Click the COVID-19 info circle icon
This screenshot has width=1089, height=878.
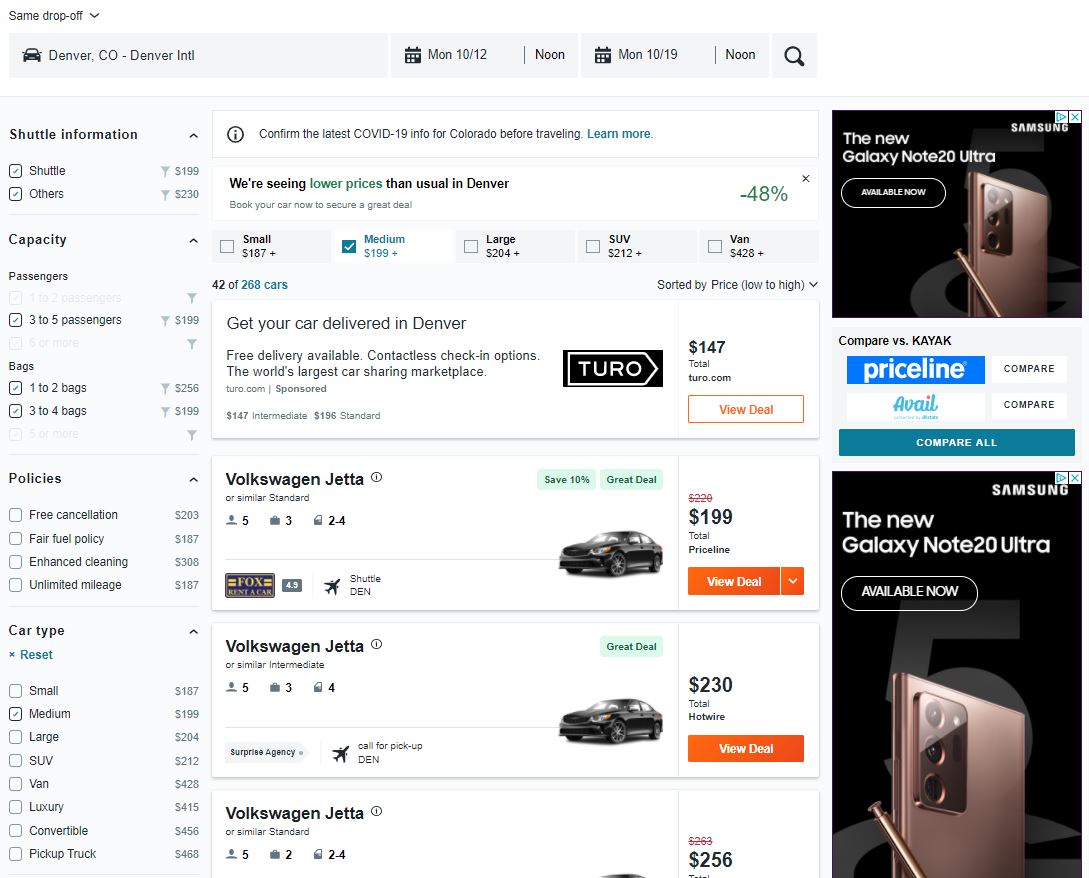235,134
